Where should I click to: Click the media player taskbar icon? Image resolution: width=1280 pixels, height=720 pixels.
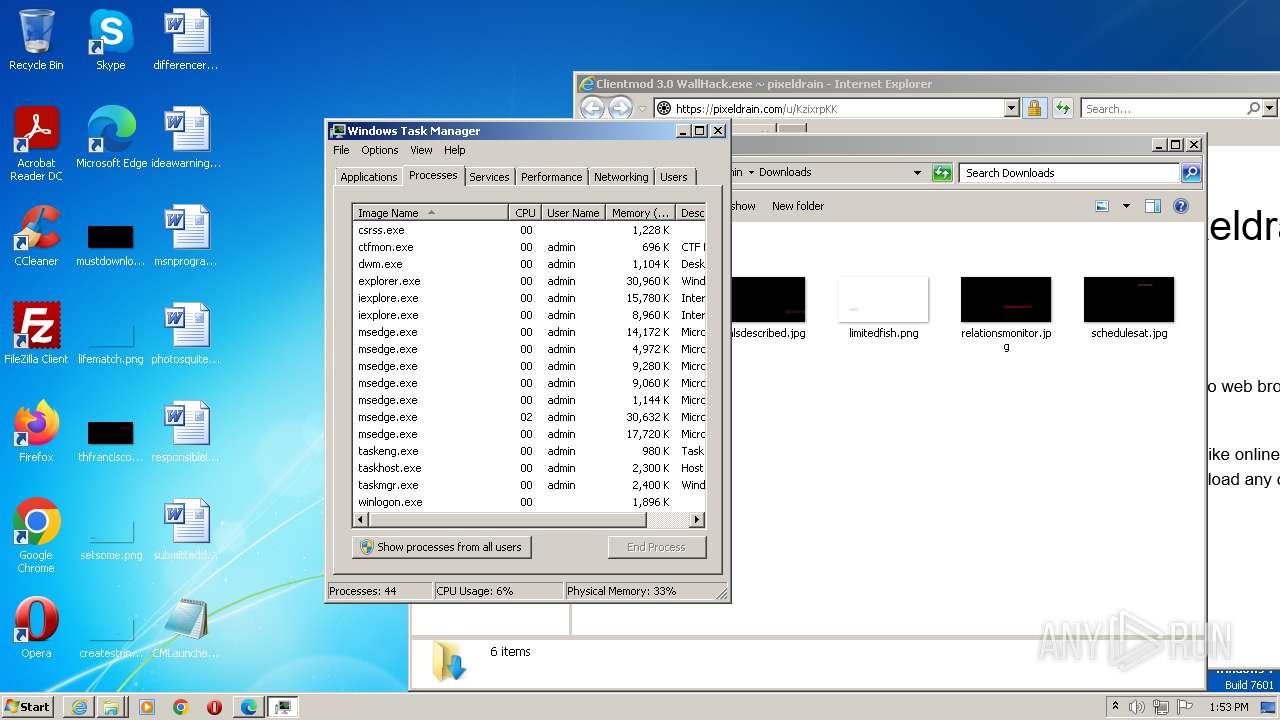point(147,707)
